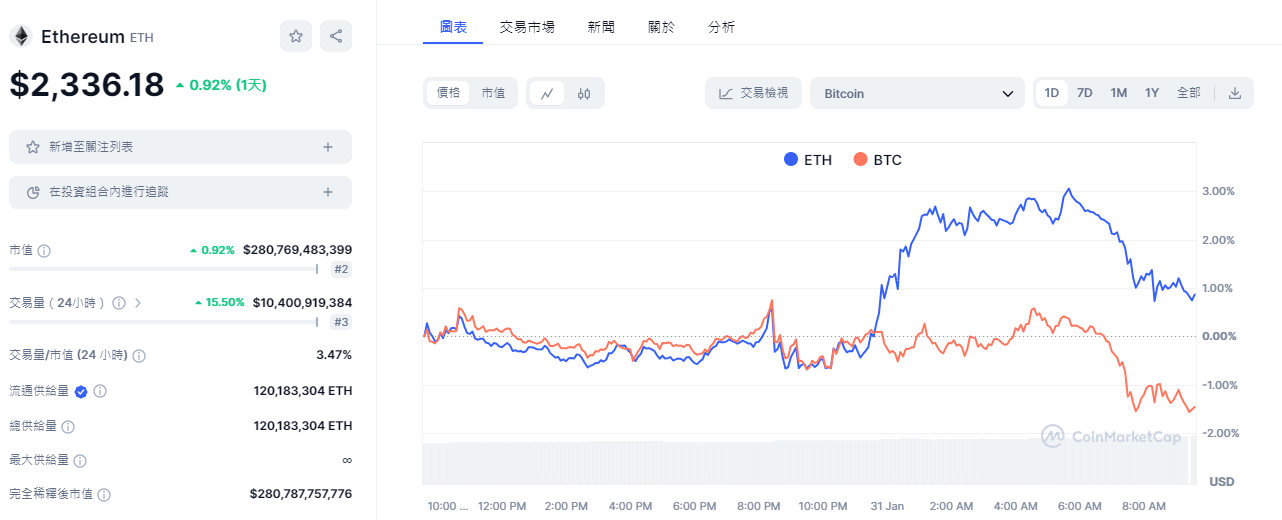Click volume value $10,400,919,384
1282x520 pixels.
[x=302, y=302]
